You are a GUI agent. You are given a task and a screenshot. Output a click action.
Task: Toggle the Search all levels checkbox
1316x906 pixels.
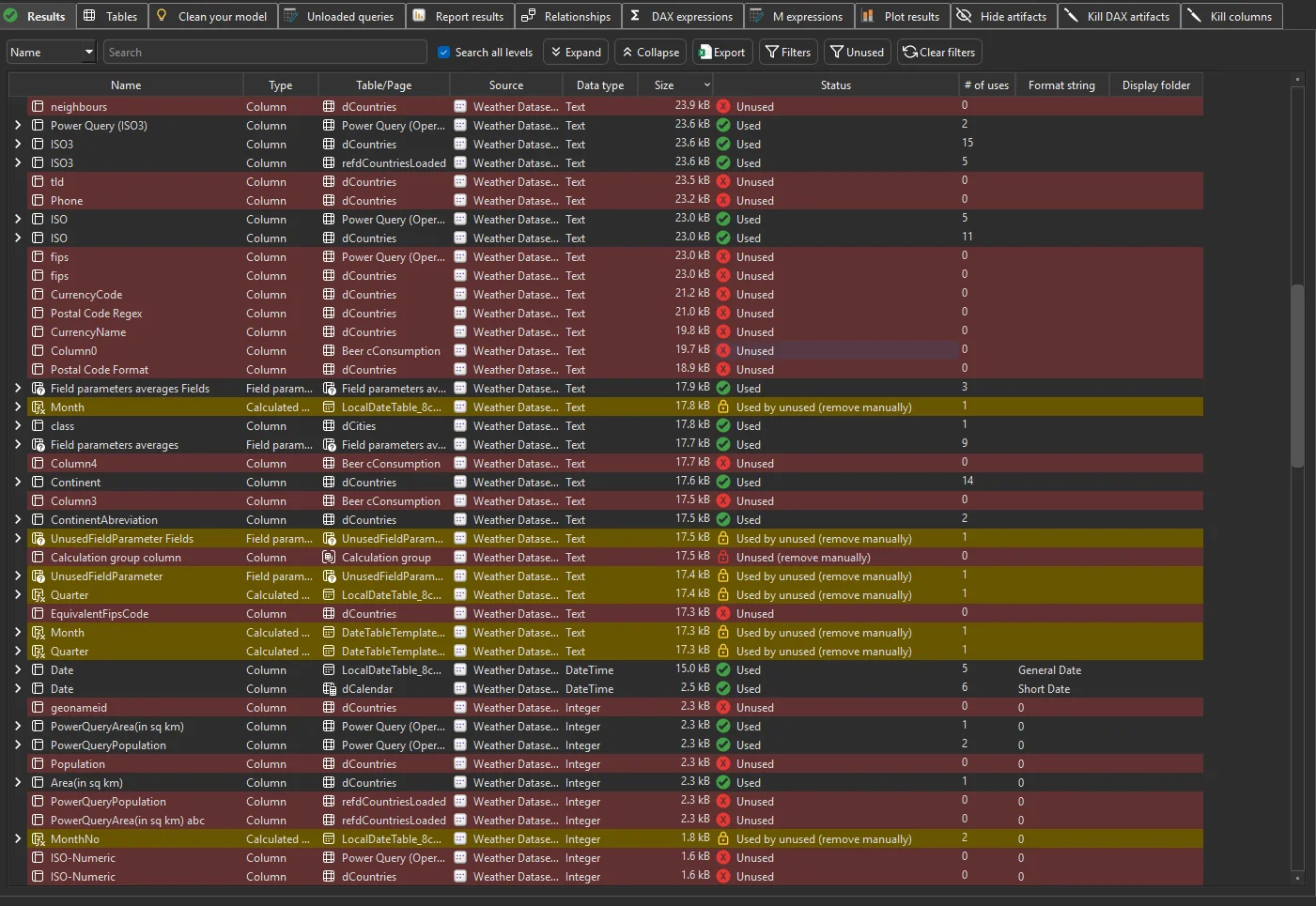[443, 53]
